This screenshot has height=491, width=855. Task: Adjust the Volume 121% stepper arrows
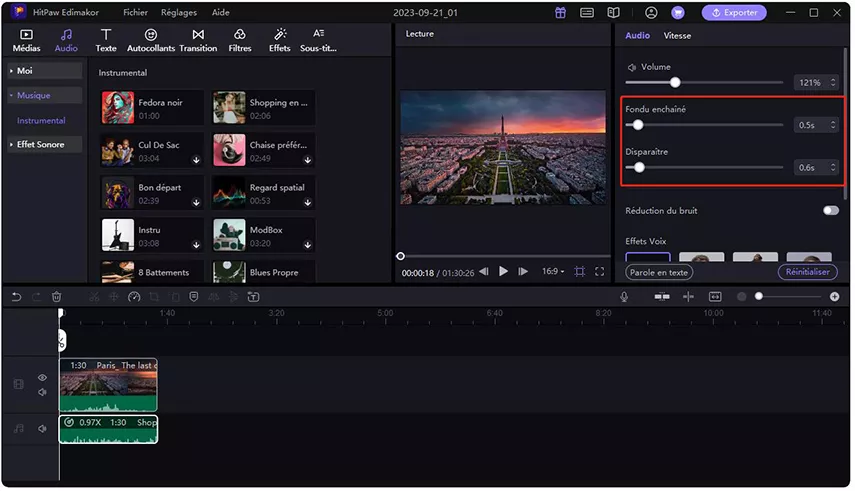[833, 82]
